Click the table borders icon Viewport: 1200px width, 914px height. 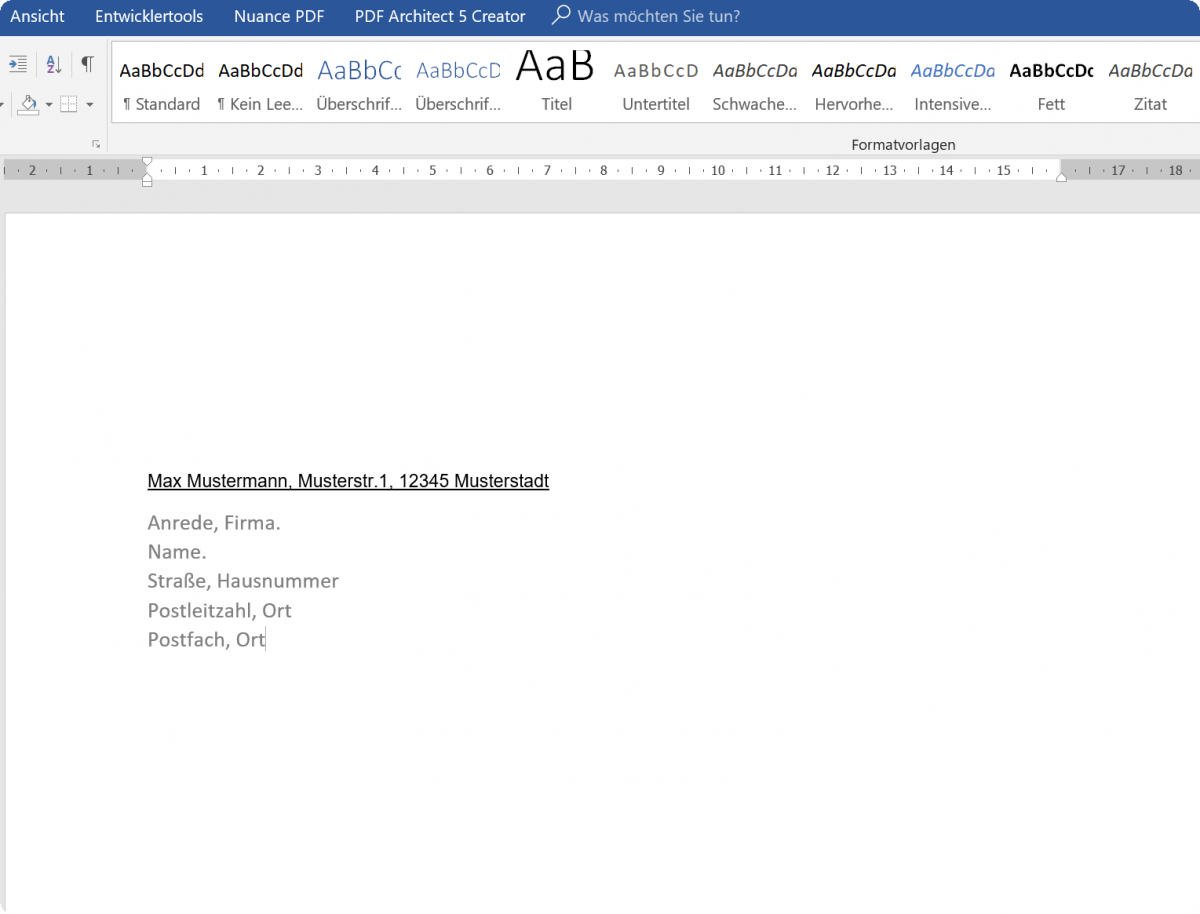[x=68, y=104]
